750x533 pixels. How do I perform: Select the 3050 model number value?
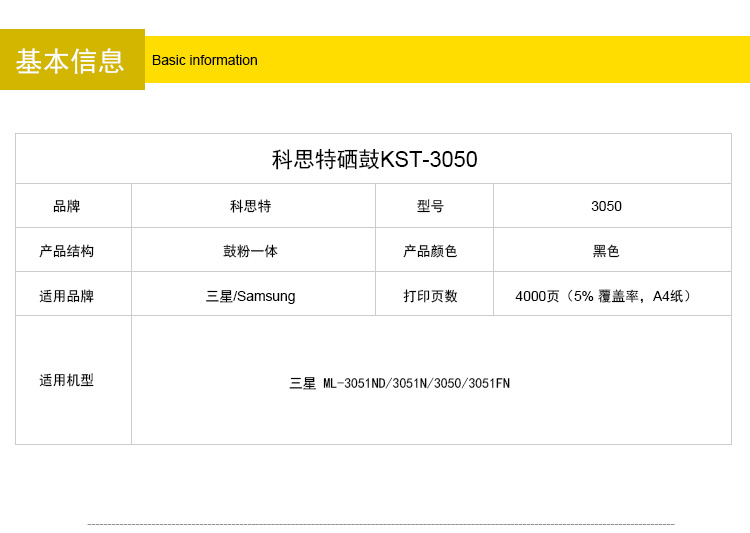(606, 206)
